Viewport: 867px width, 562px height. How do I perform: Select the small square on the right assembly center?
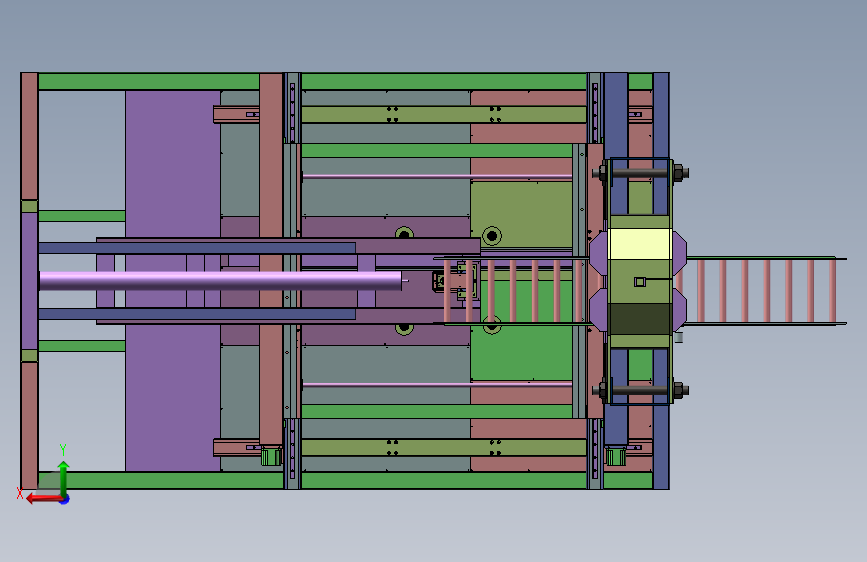tap(640, 282)
